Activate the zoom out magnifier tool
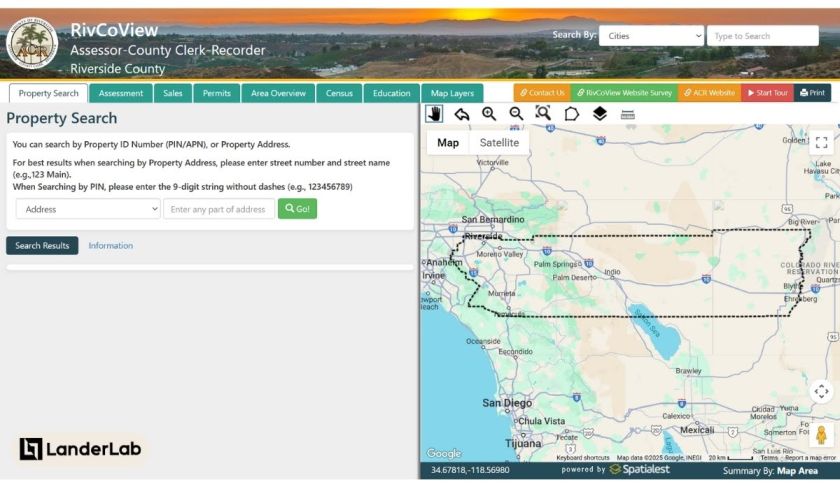The image size is (840, 489). coord(516,114)
